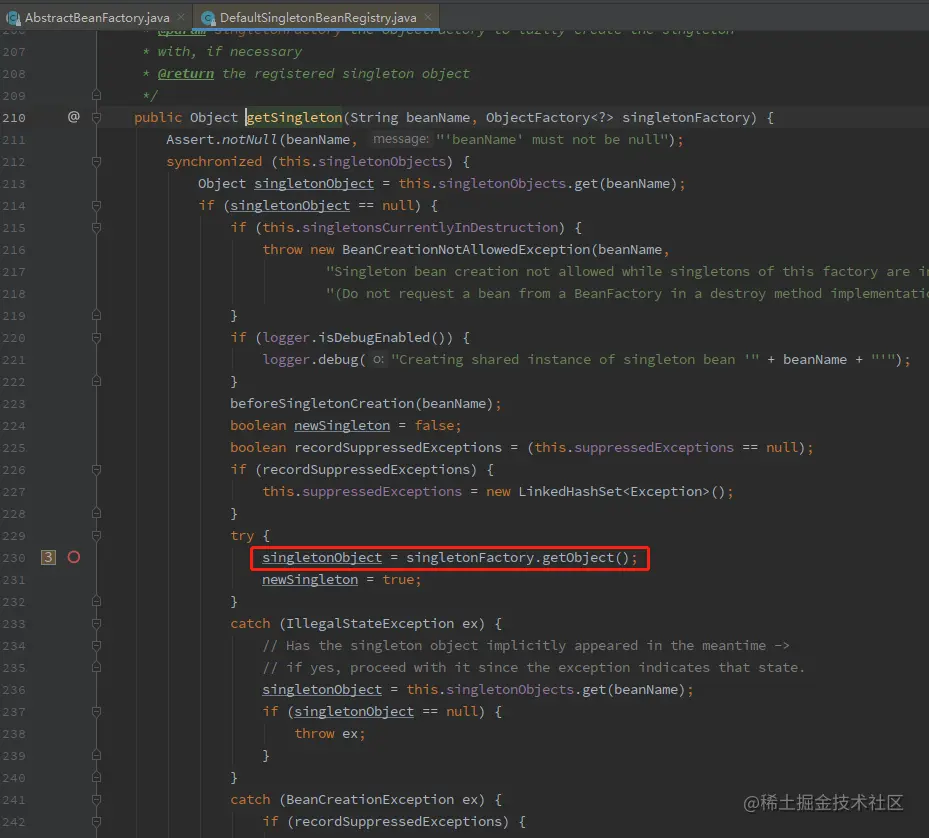Click the 'o:' parameter hint on line 221
The width and height of the screenshot is (929, 838).
pos(378,359)
